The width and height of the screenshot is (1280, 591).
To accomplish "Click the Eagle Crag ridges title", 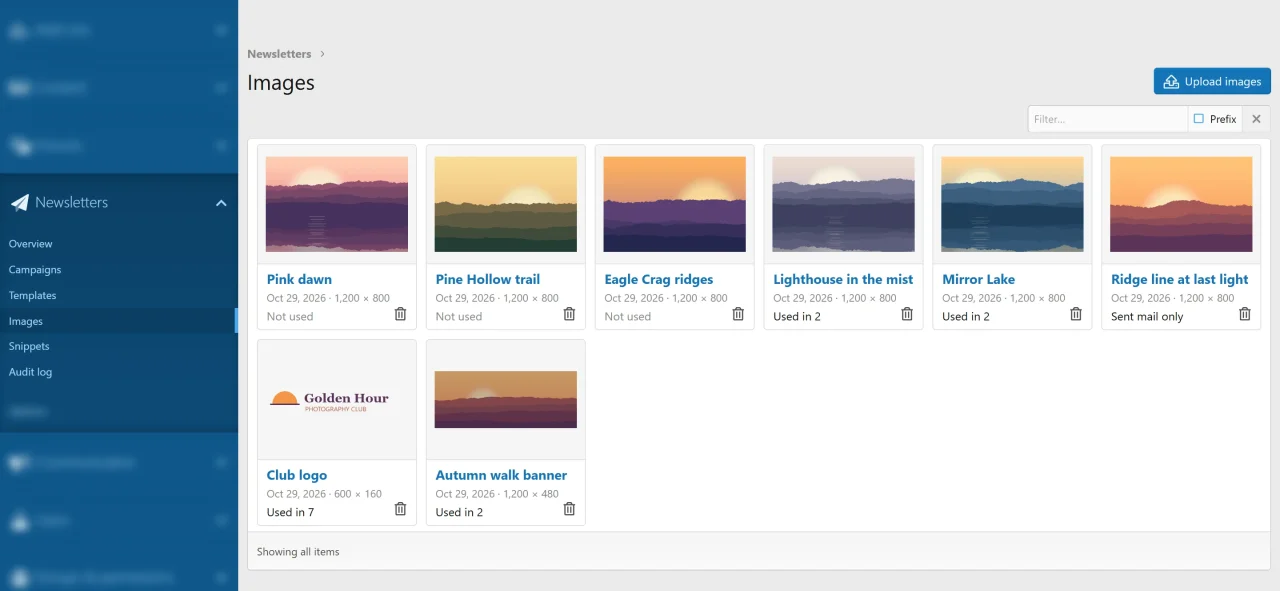I will [659, 280].
